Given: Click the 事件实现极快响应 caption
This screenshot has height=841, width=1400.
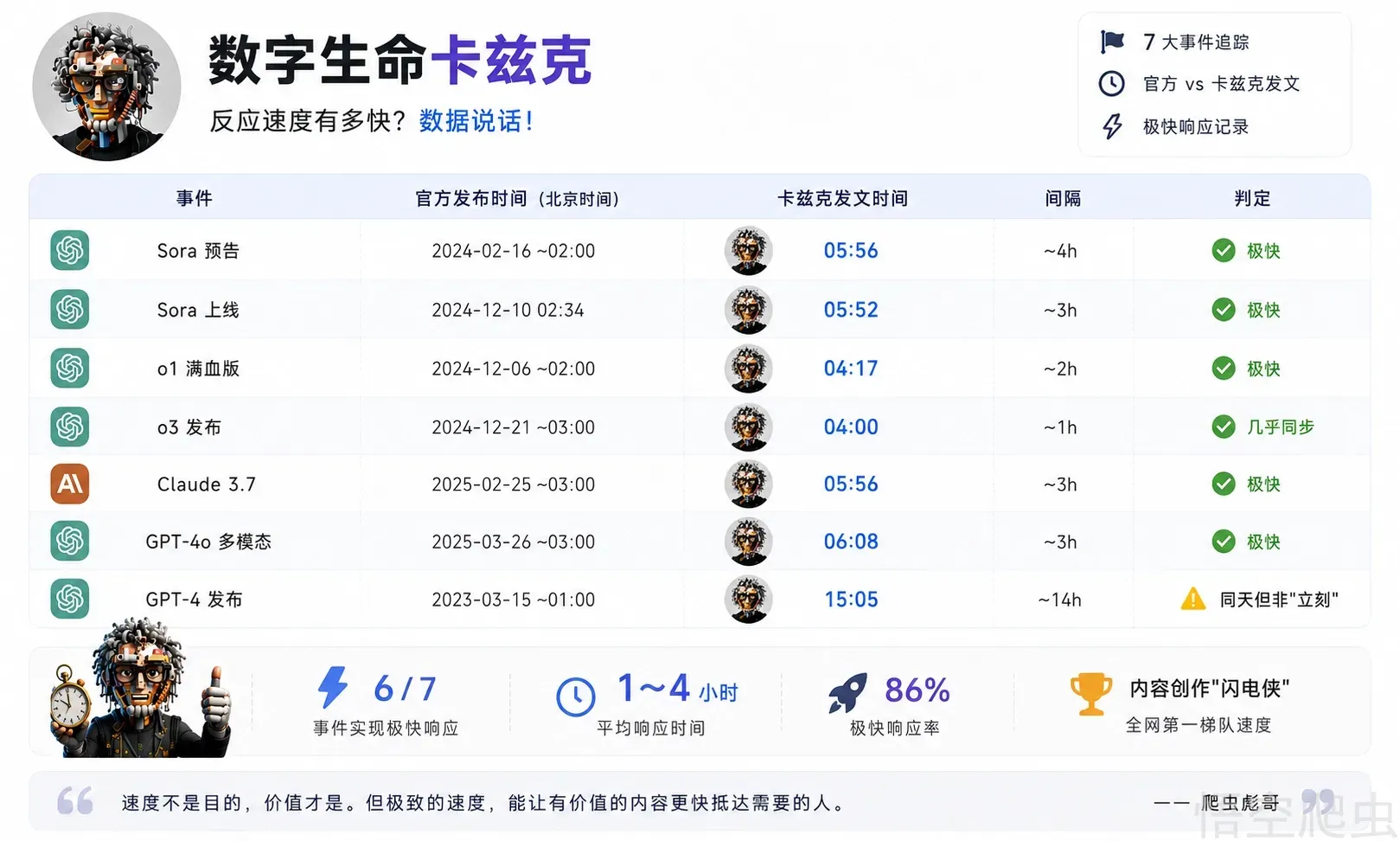Looking at the screenshot, I should [x=386, y=729].
